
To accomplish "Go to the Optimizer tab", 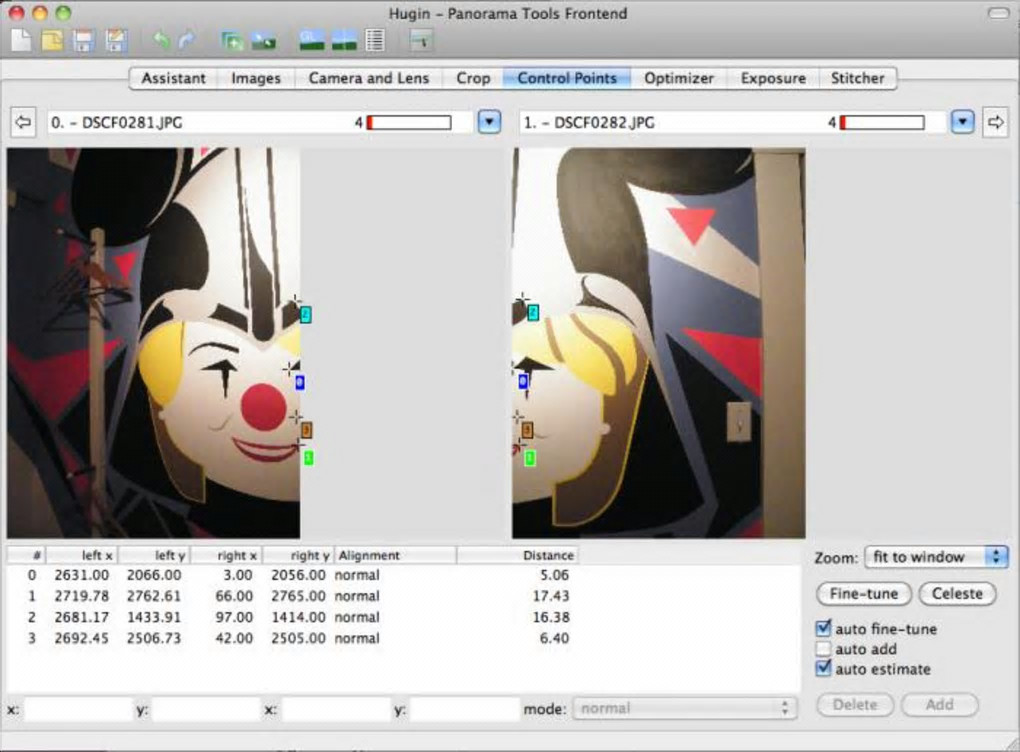I will click(x=678, y=78).
